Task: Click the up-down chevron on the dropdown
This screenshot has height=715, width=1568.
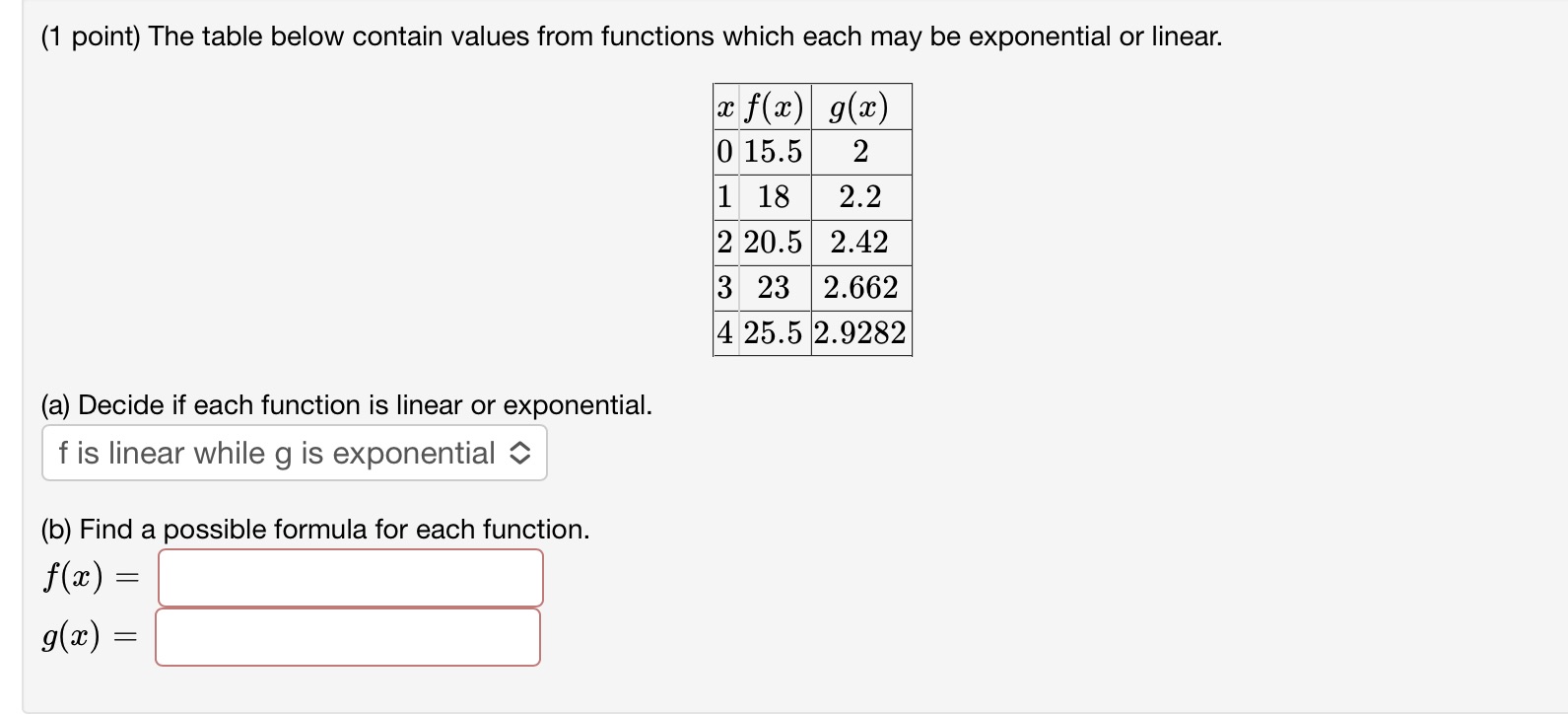Action: click(x=523, y=453)
